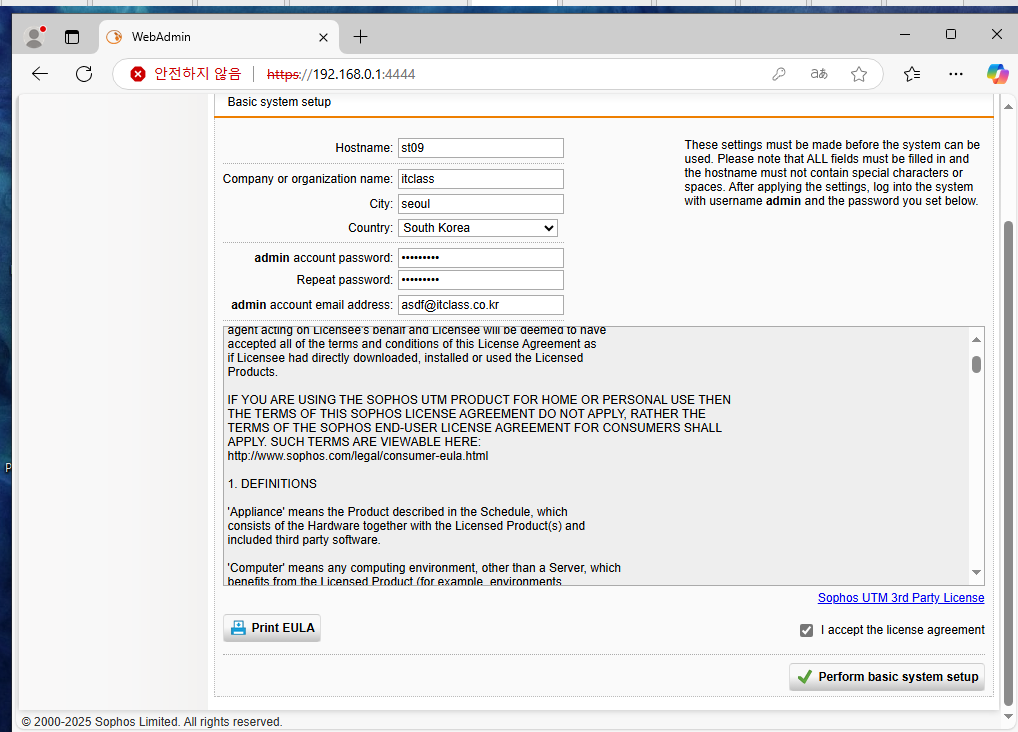Focus the admin account password field
1018x732 pixels.
[480, 258]
